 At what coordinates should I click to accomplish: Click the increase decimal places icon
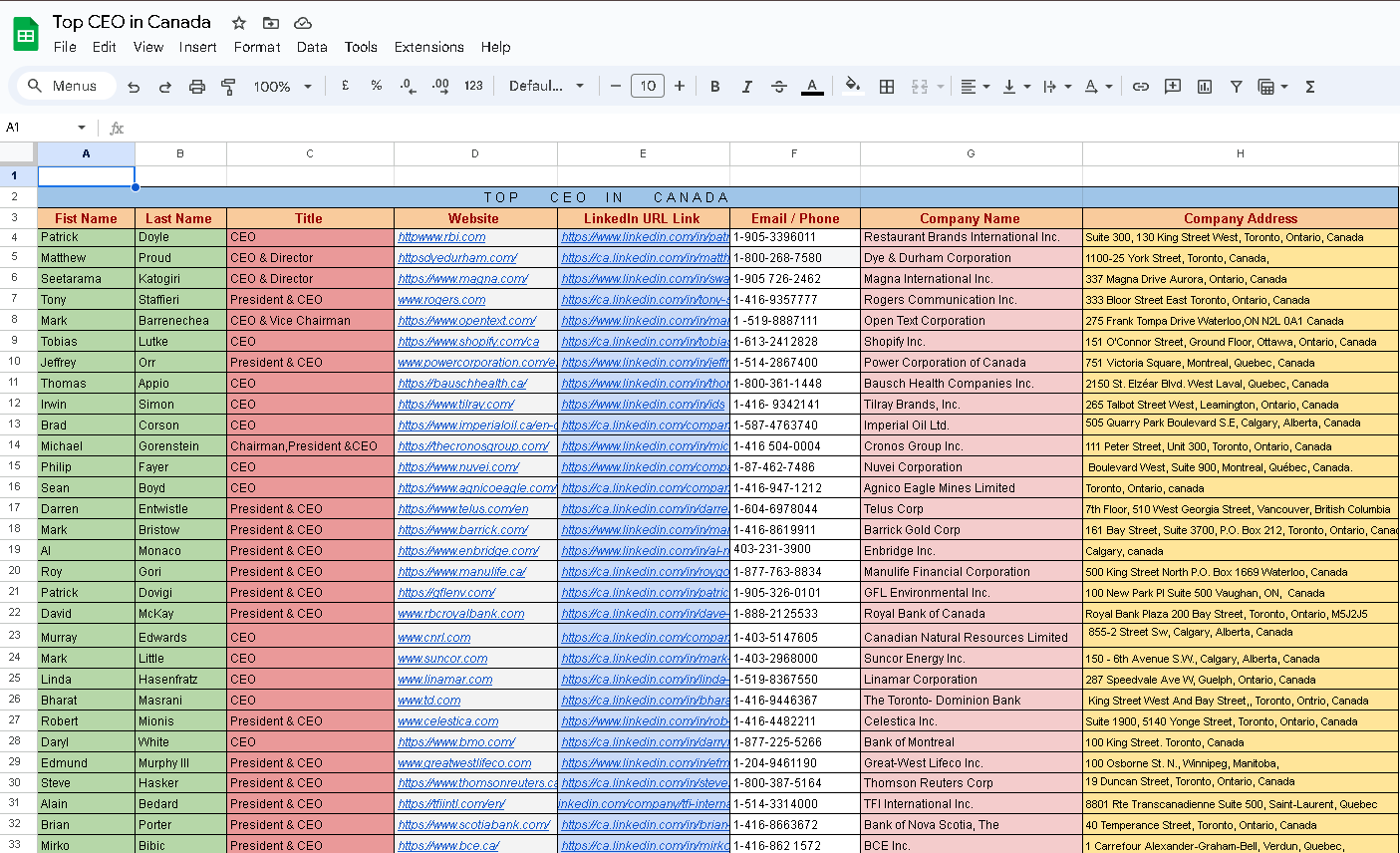[x=440, y=87]
